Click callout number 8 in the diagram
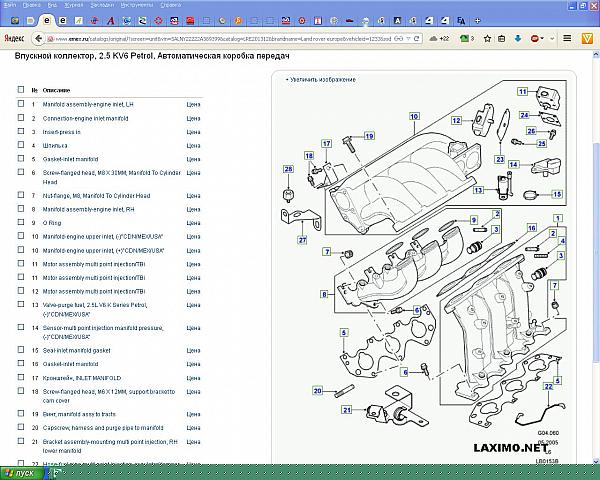 [324, 294]
